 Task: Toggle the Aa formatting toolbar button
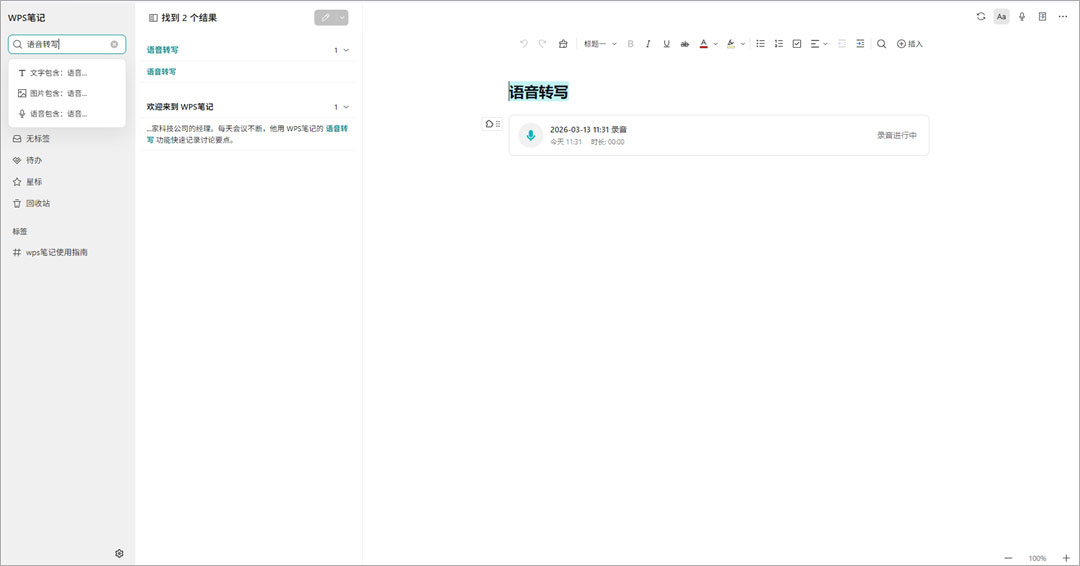1001,17
